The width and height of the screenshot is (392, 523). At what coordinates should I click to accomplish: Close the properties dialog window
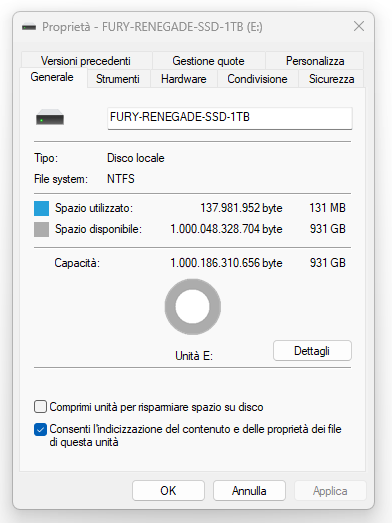pyautogui.click(x=359, y=26)
